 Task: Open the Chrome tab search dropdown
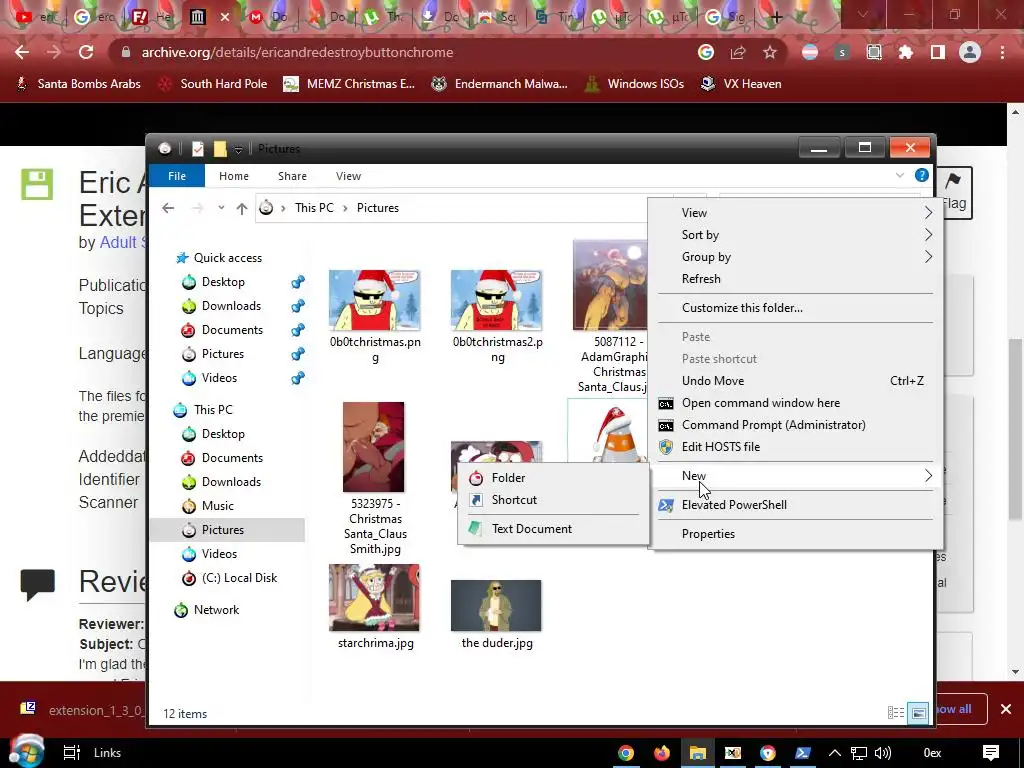863,14
